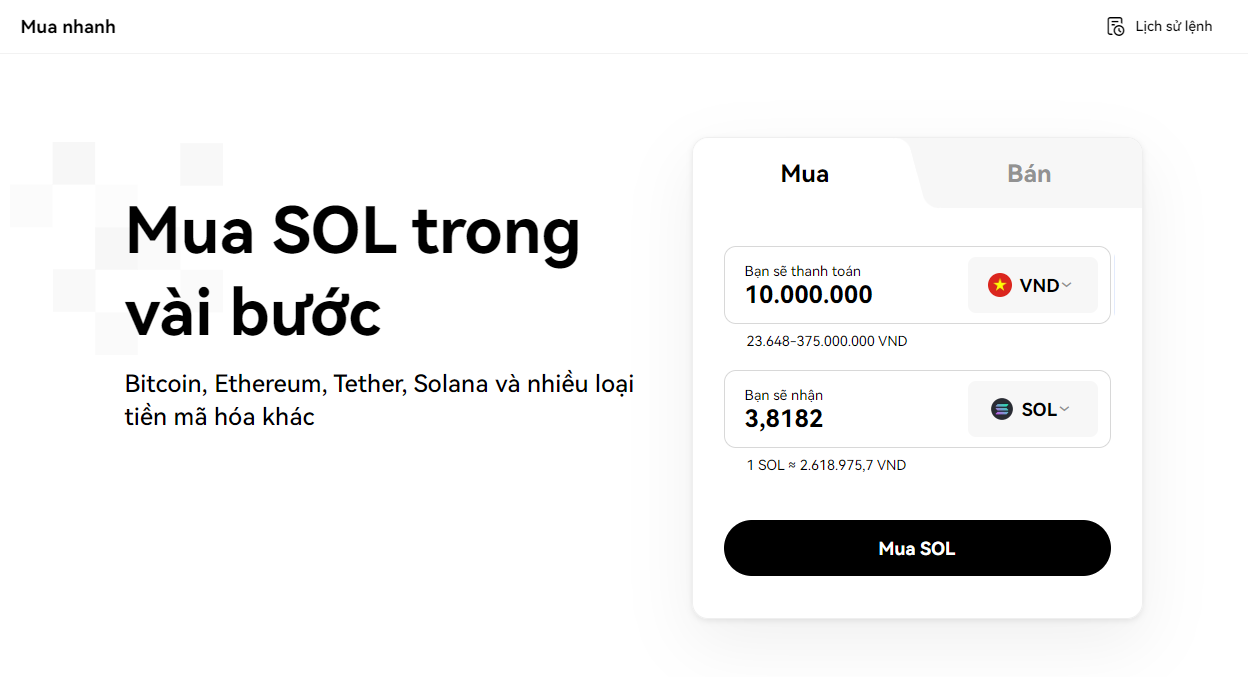1248x677 pixels.
Task: Click the Bạn sẽ thanh toán label
Action: 803,271
